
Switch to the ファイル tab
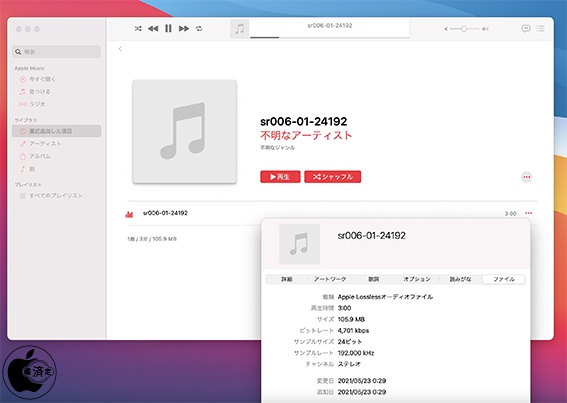click(504, 279)
